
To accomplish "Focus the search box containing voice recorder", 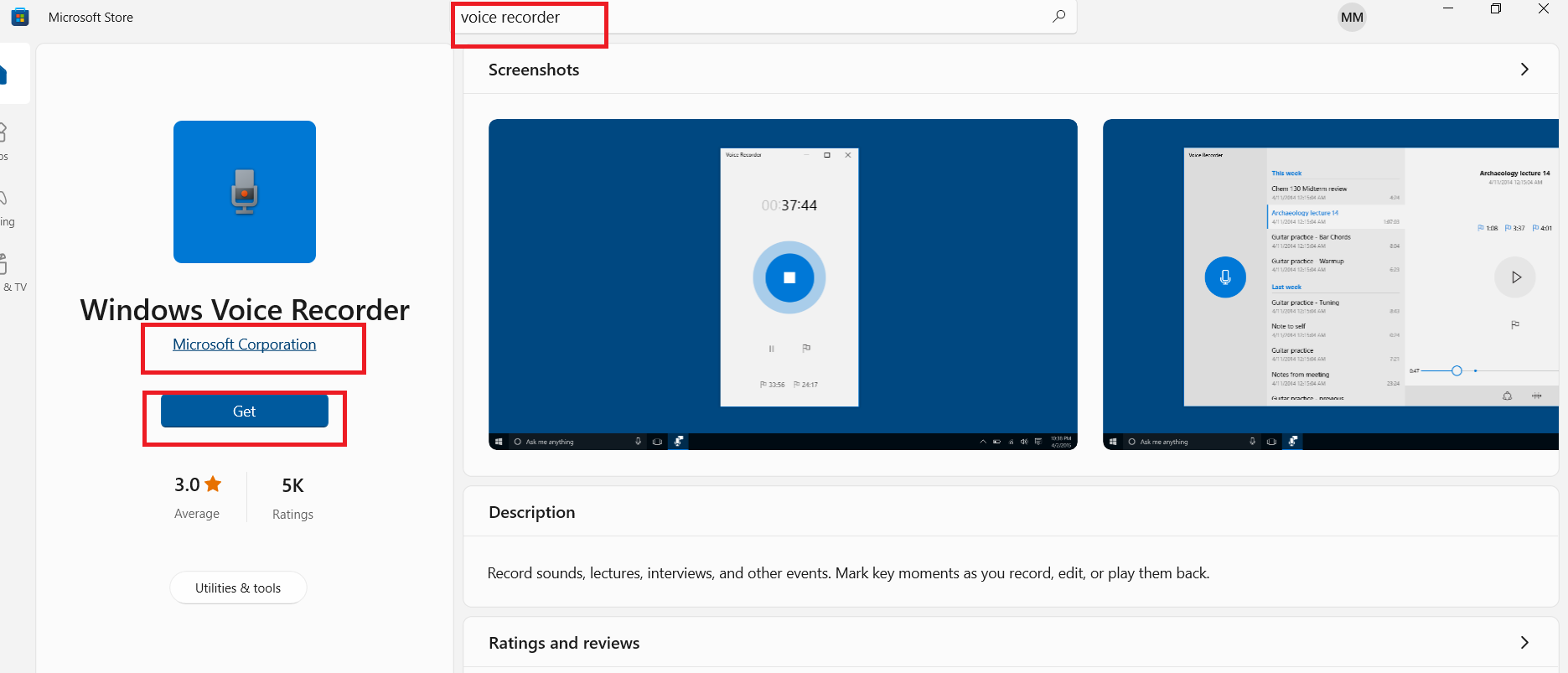I will 763,18.
